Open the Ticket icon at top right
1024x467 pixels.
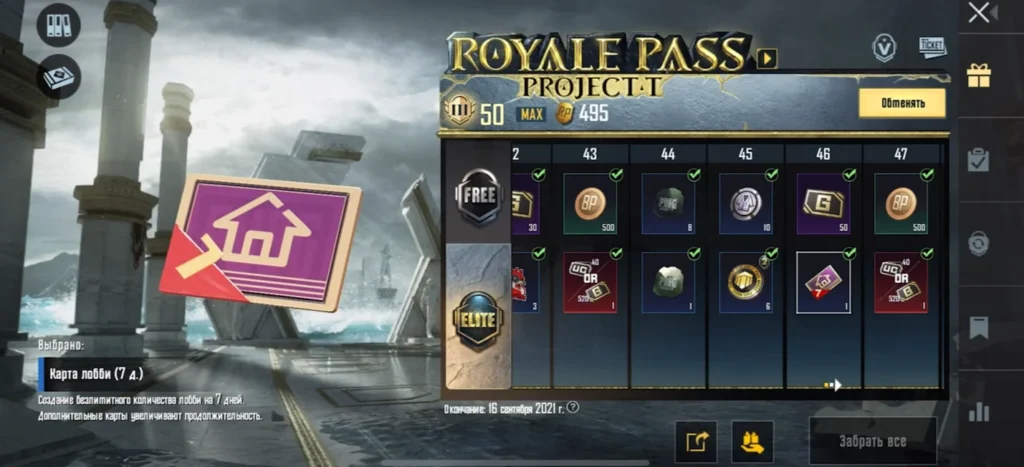[932, 47]
